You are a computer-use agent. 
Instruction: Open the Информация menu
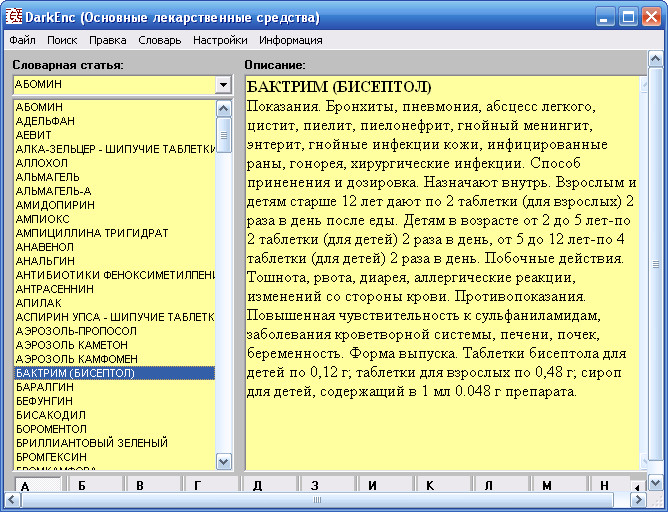290,41
